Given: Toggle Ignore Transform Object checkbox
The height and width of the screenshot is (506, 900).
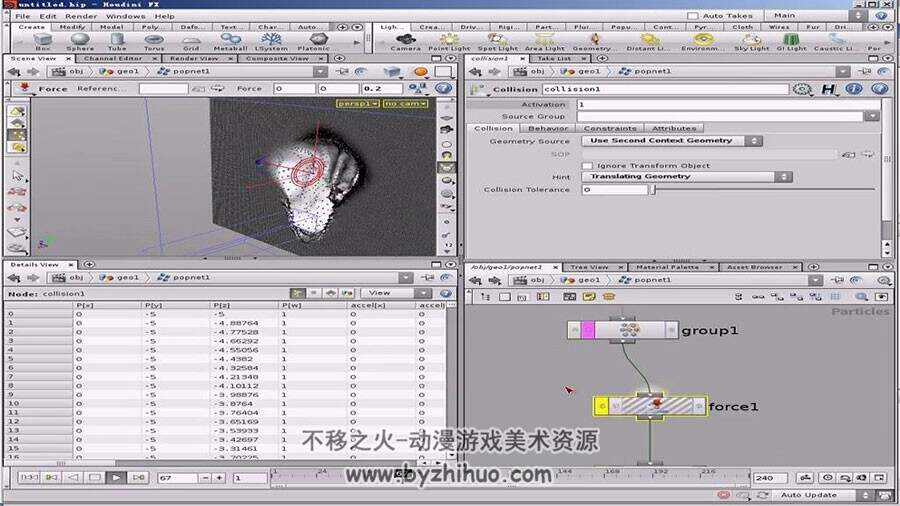Looking at the screenshot, I should (587, 165).
